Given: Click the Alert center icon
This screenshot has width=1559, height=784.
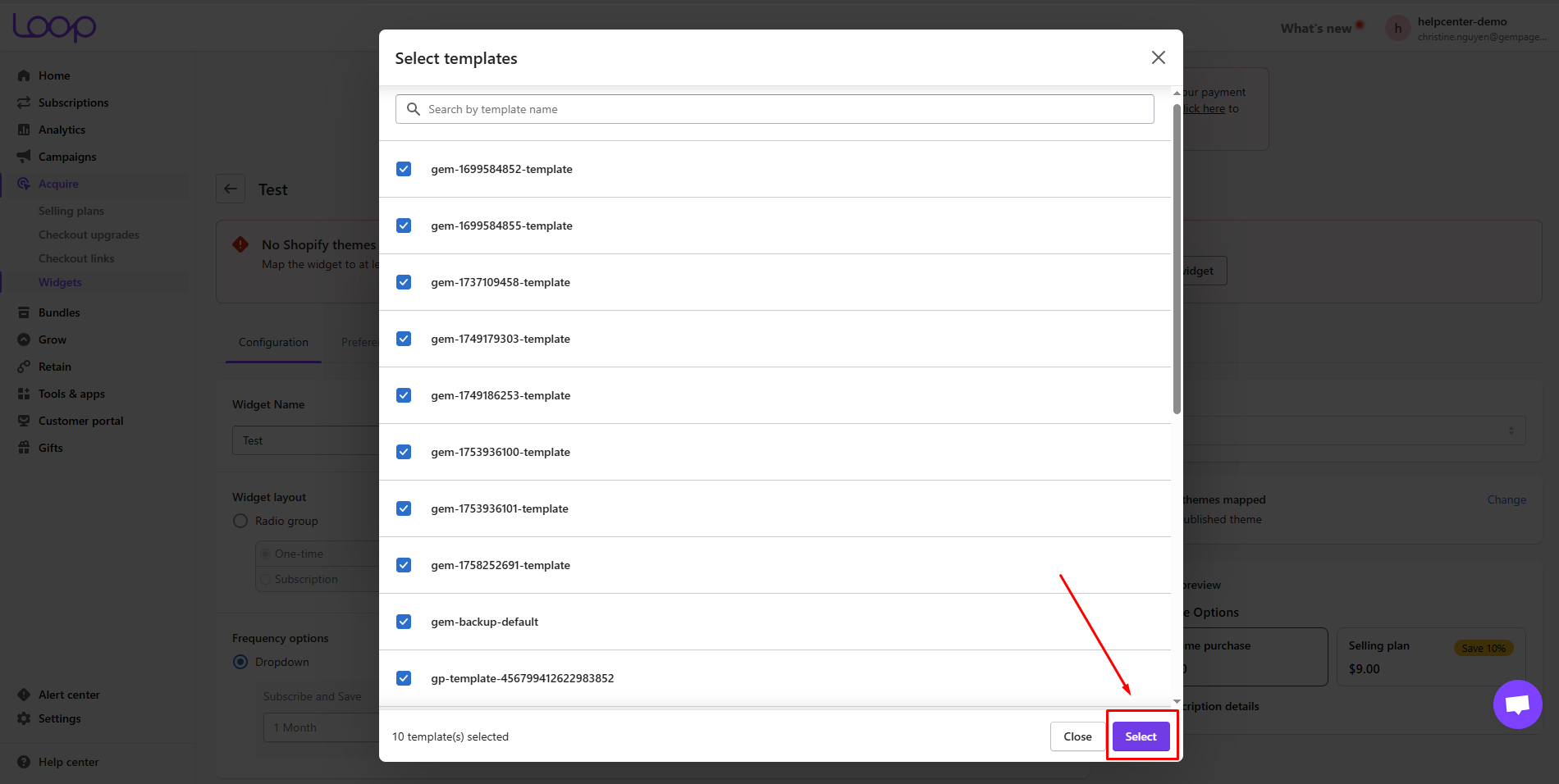Looking at the screenshot, I should 24,695.
